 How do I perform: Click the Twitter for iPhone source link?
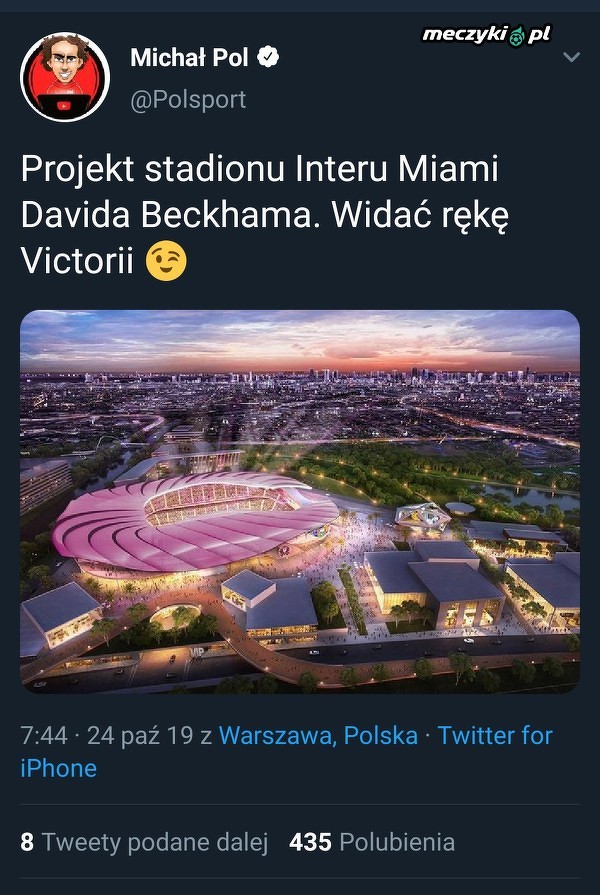click(495, 735)
